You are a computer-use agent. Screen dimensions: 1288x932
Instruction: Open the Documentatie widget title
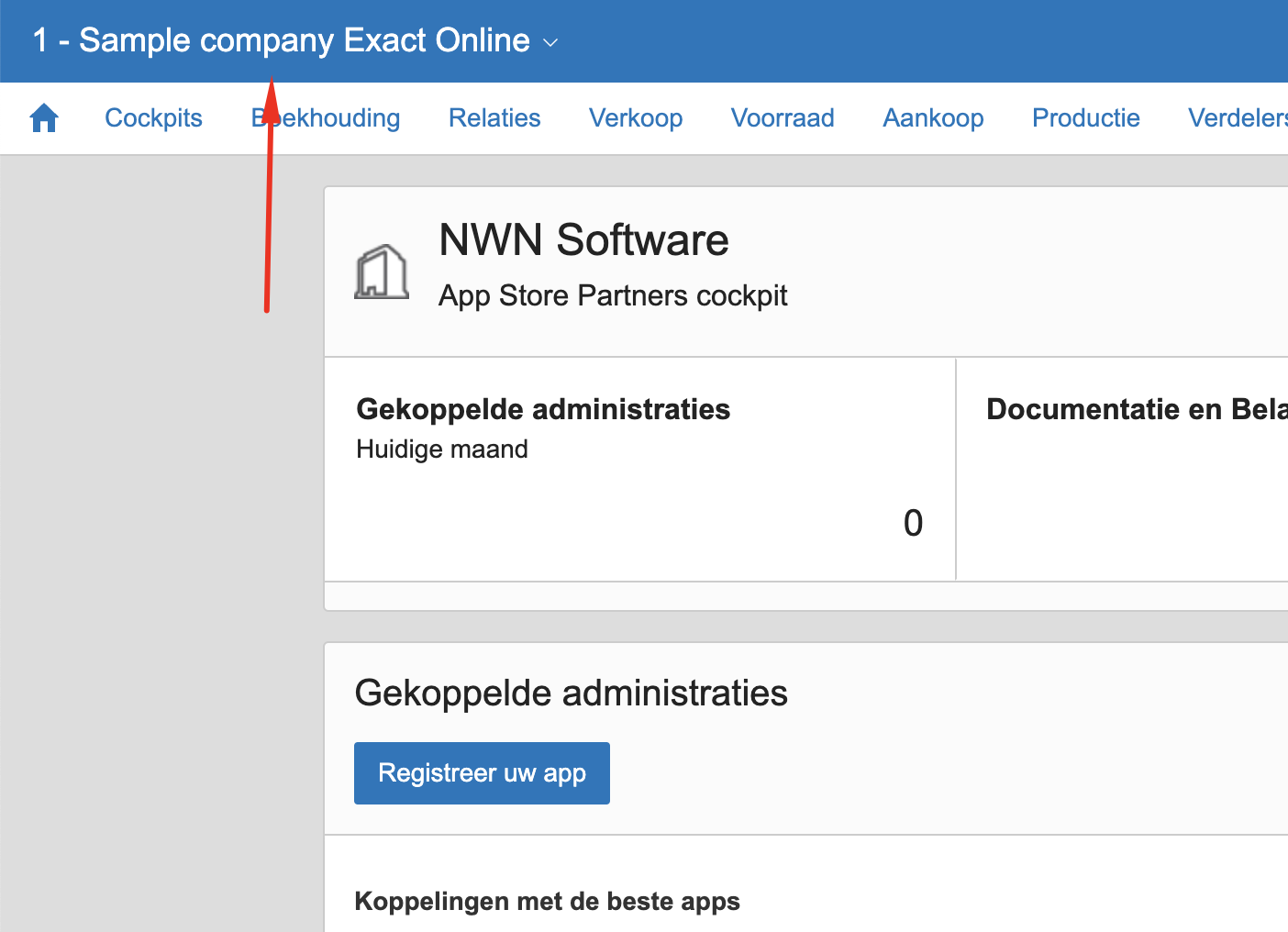tap(1136, 409)
